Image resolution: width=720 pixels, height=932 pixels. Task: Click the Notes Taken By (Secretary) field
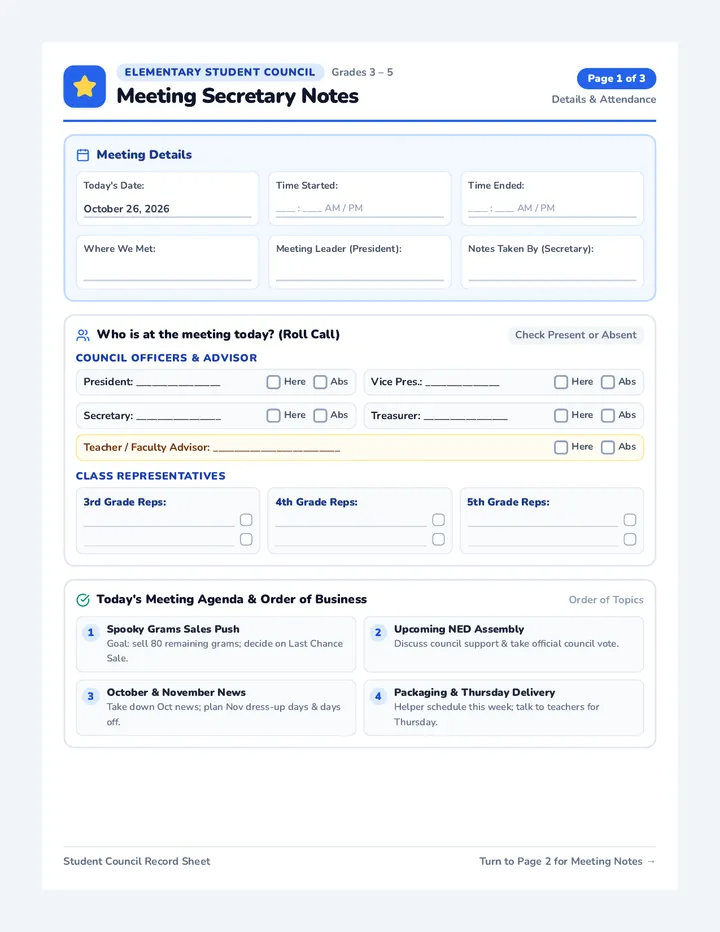[552, 262]
